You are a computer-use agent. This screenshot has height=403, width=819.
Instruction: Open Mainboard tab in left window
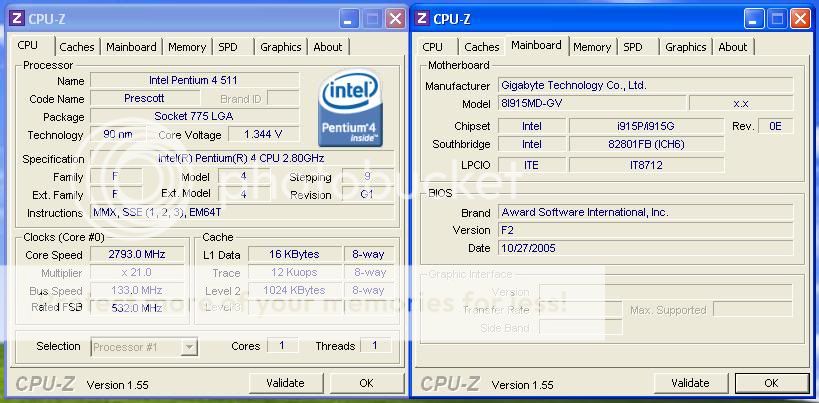coord(131,47)
